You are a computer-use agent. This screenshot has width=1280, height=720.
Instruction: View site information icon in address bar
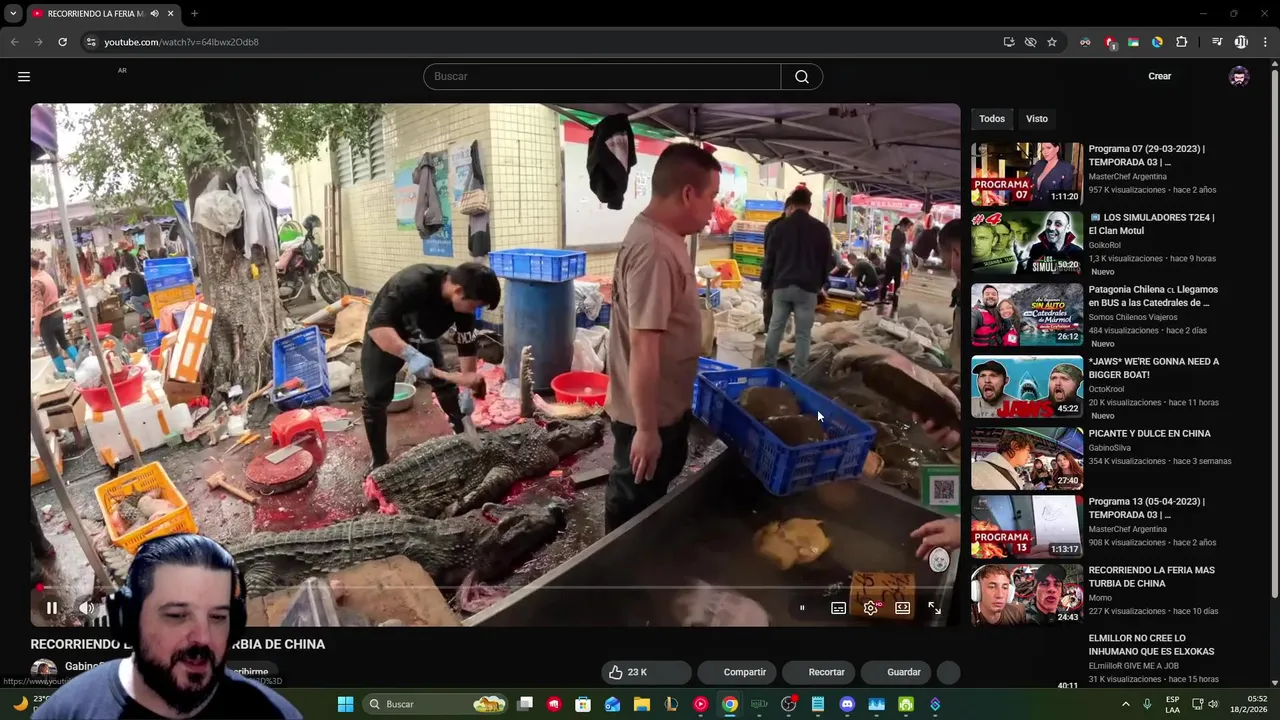click(x=91, y=42)
